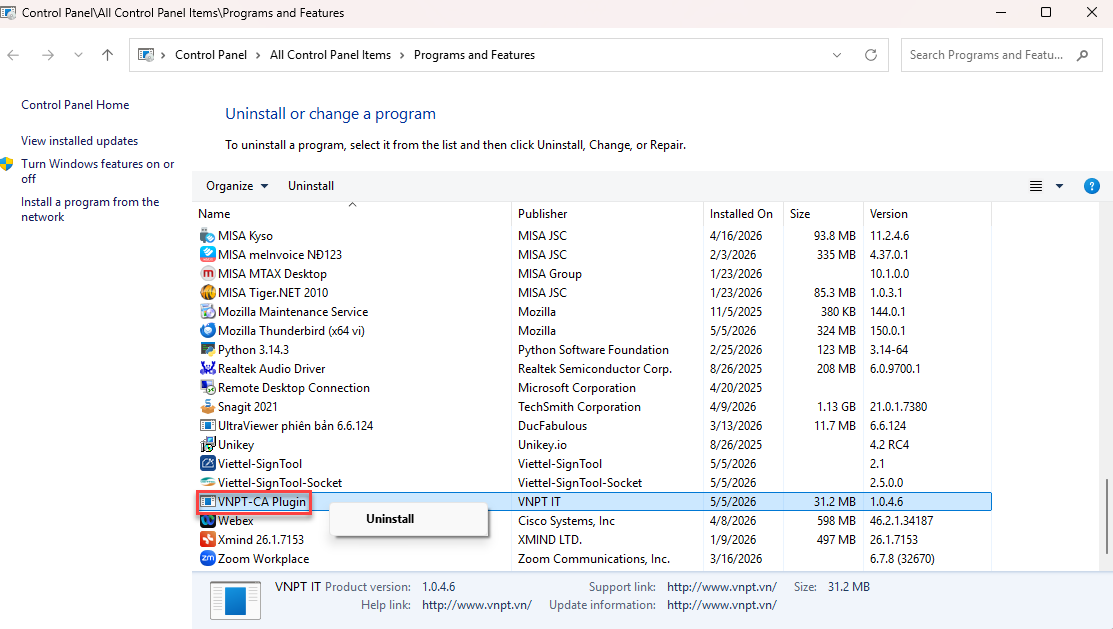Click the MISA meInvoice NĐ123 icon
This screenshot has height=629, width=1113.
point(207,254)
